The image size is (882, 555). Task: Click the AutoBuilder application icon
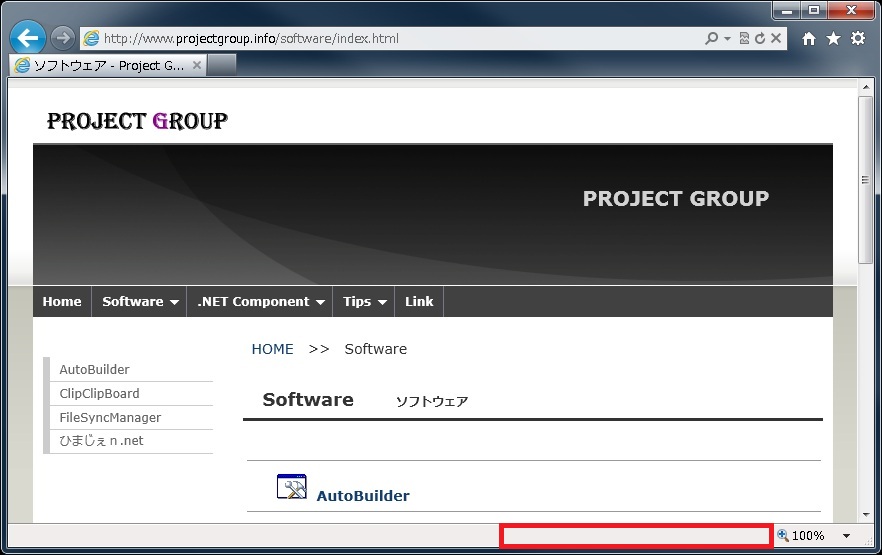[291, 487]
